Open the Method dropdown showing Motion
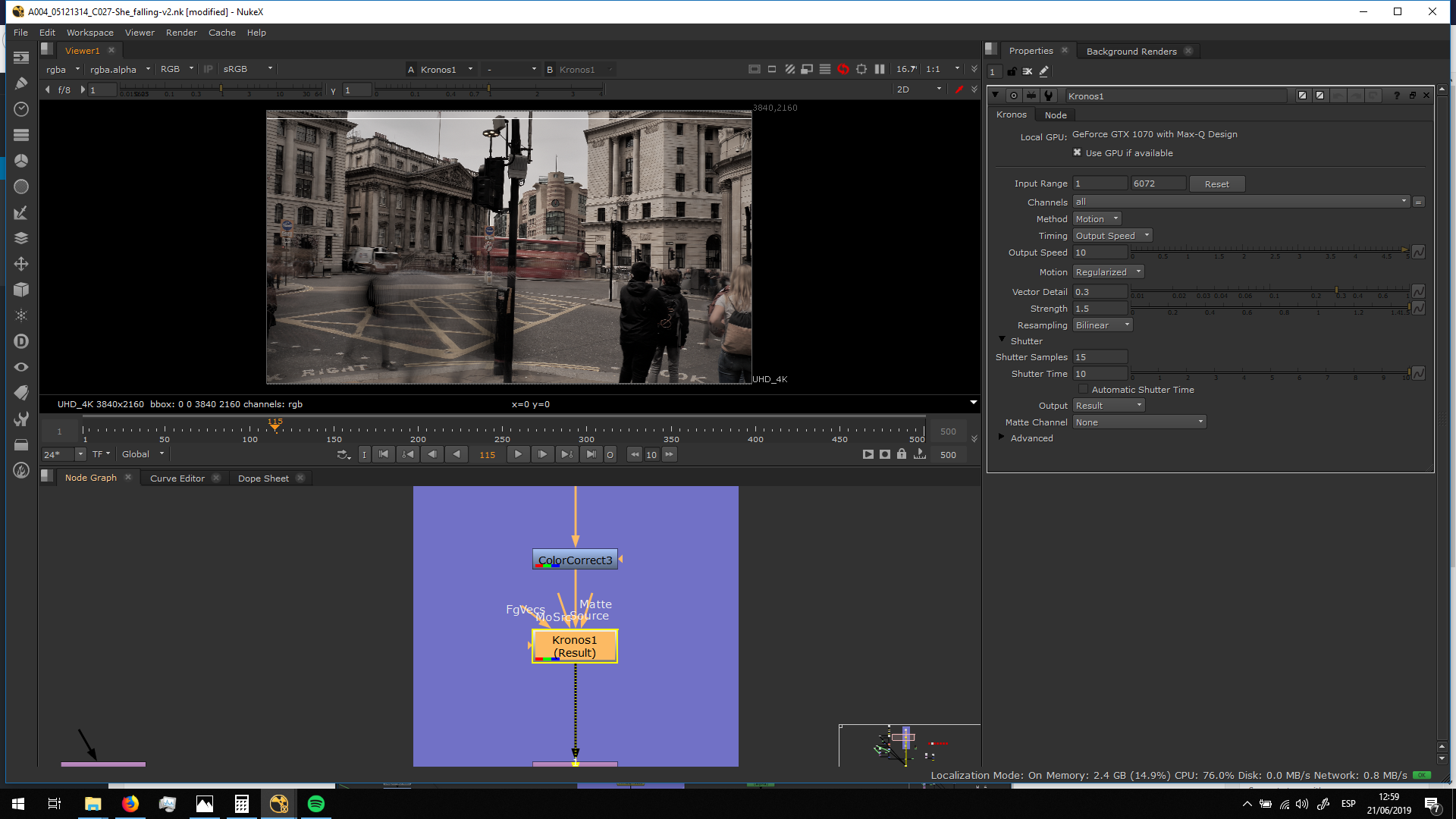The image size is (1456, 819). coord(1097,218)
